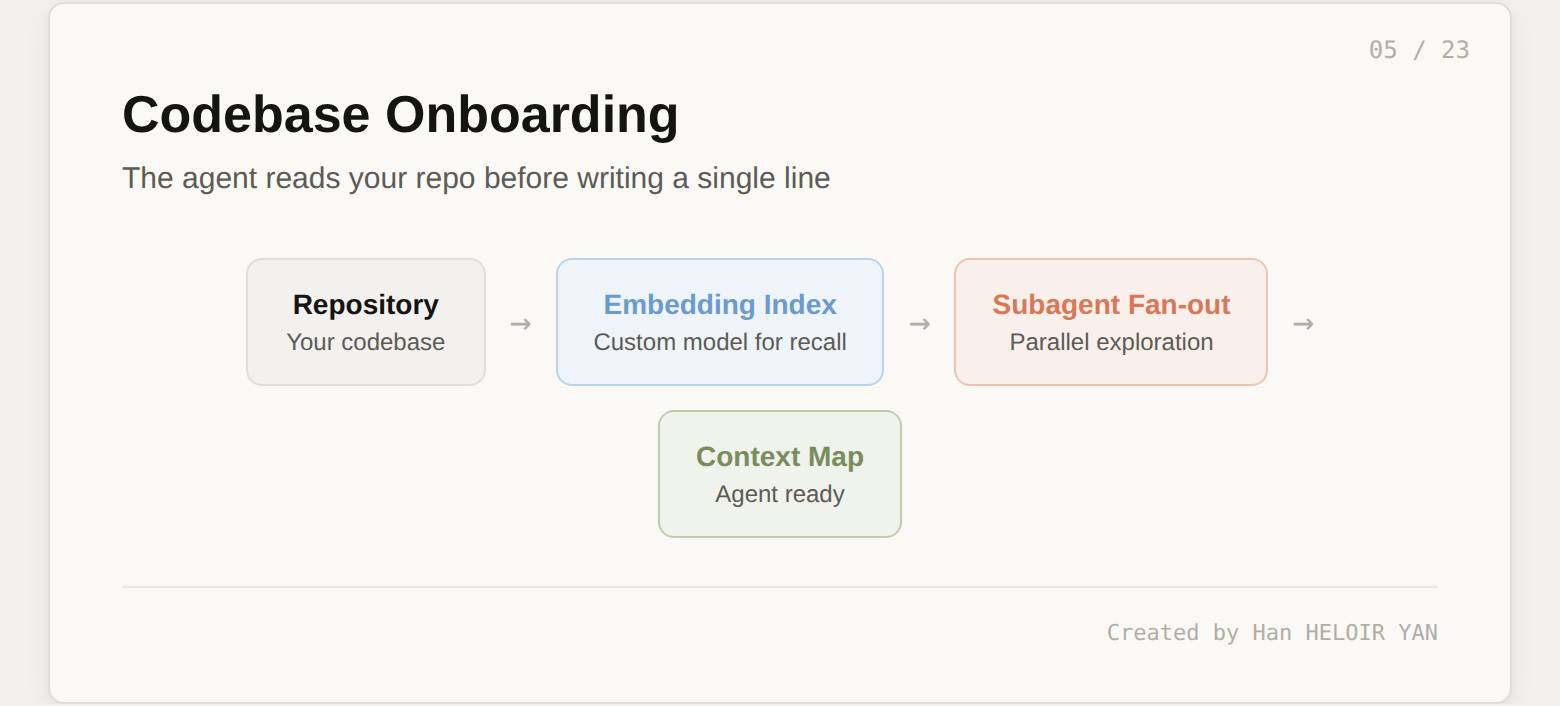Viewport: 1560px width, 706px height.
Task: Select the Context Map heading
Action: (x=780, y=456)
